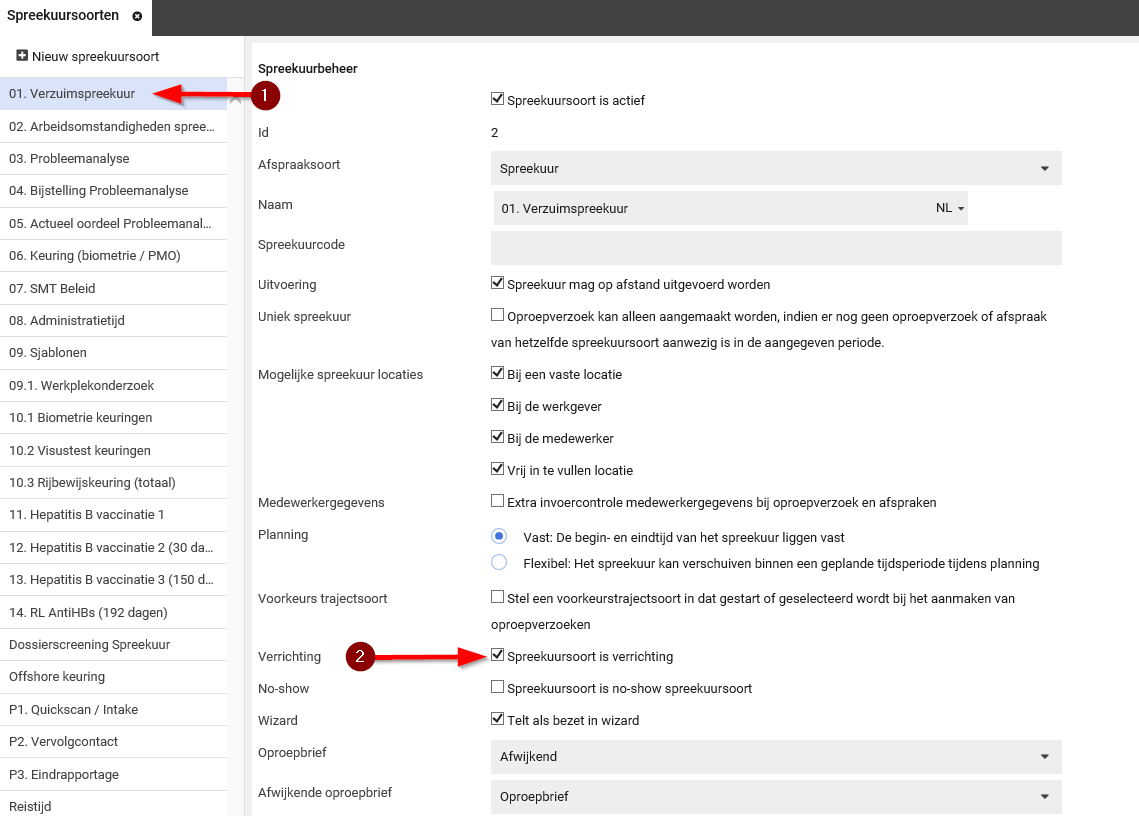1139x816 pixels.
Task: Uncheck 'Spreekuursoort is verrichting' checkbox
Action: (498, 656)
